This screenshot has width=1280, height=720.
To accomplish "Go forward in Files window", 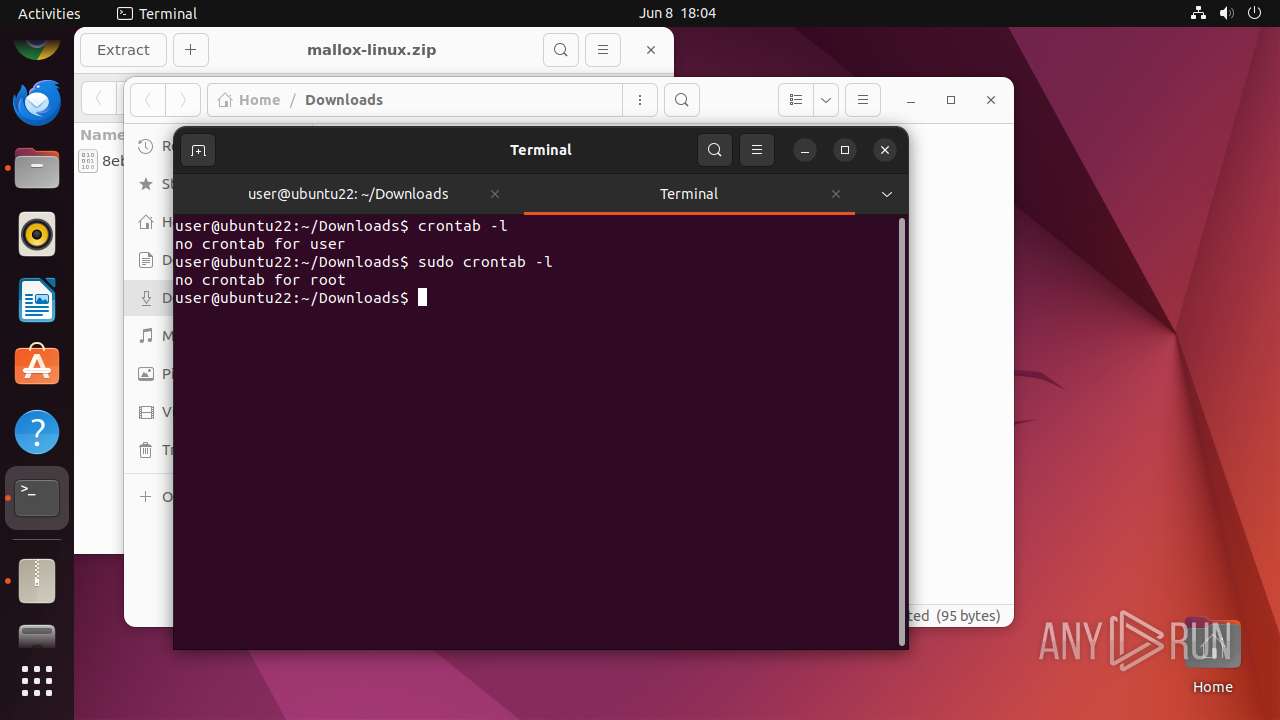I will 182,100.
